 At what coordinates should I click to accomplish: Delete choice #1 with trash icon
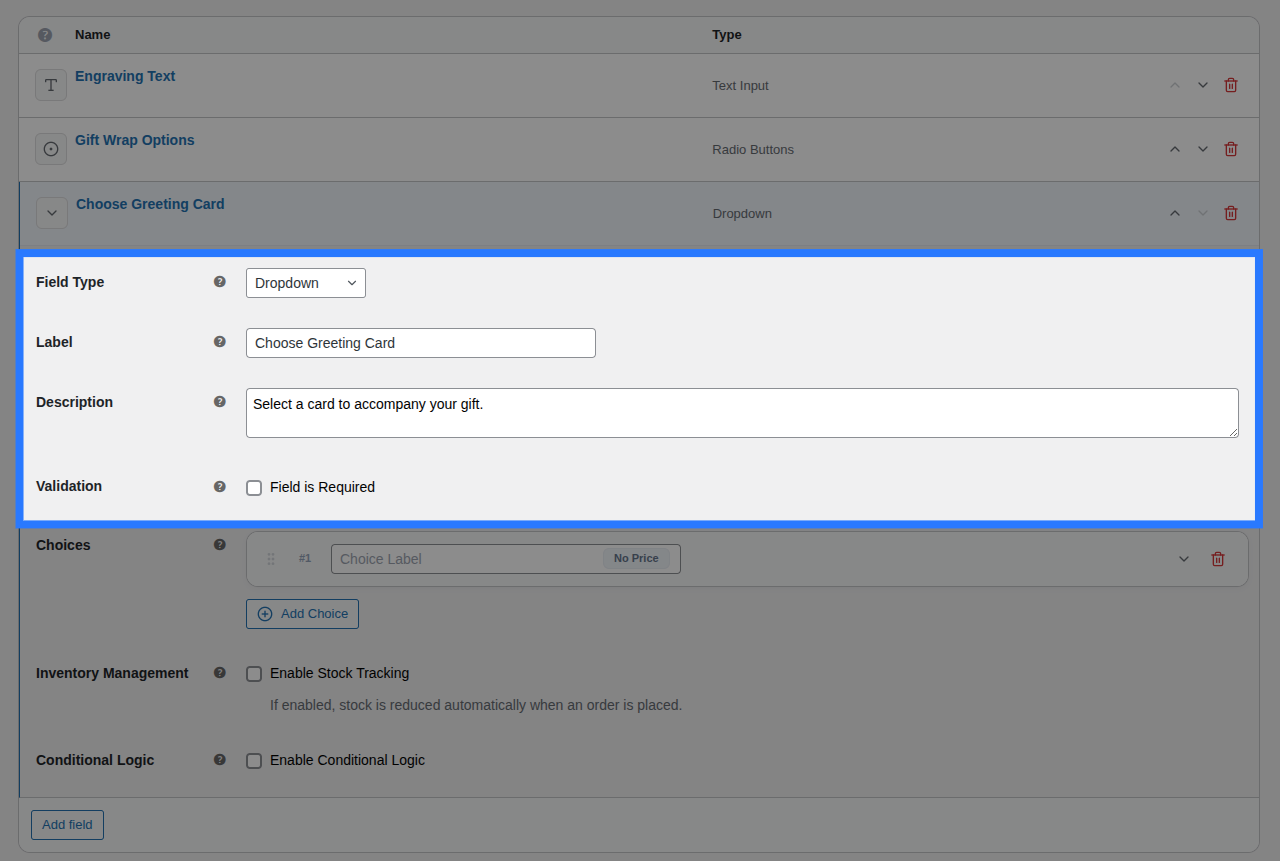(x=1218, y=559)
